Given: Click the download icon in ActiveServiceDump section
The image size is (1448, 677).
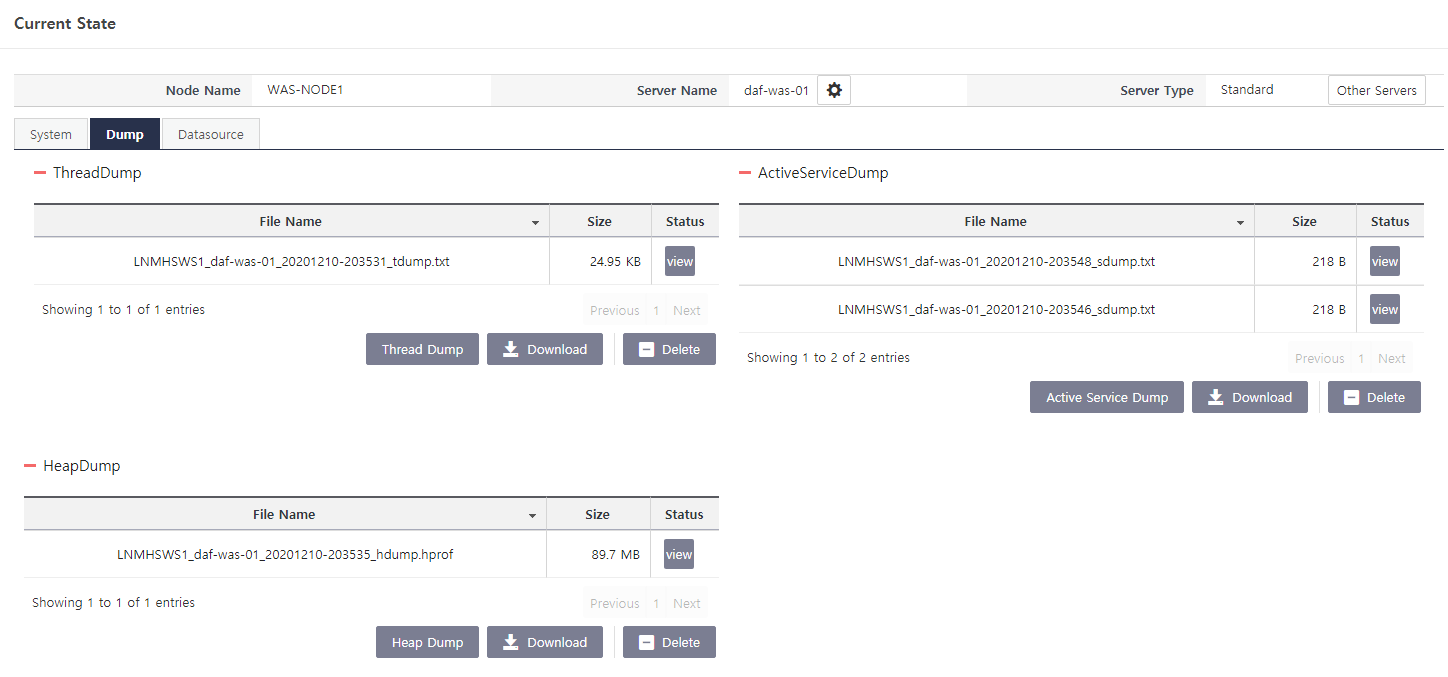Looking at the screenshot, I should pyautogui.click(x=1216, y=396).
